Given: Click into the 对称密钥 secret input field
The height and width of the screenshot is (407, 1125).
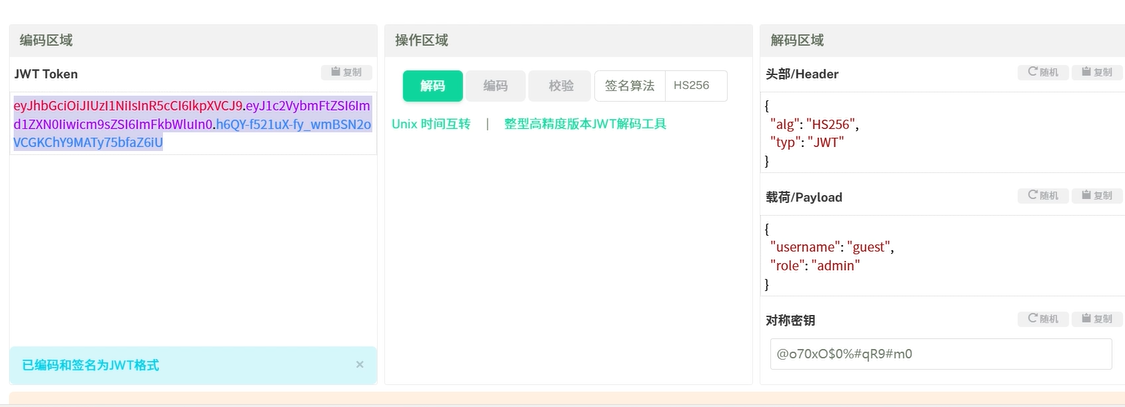Looking at the screenshot, I should (940, 354).
